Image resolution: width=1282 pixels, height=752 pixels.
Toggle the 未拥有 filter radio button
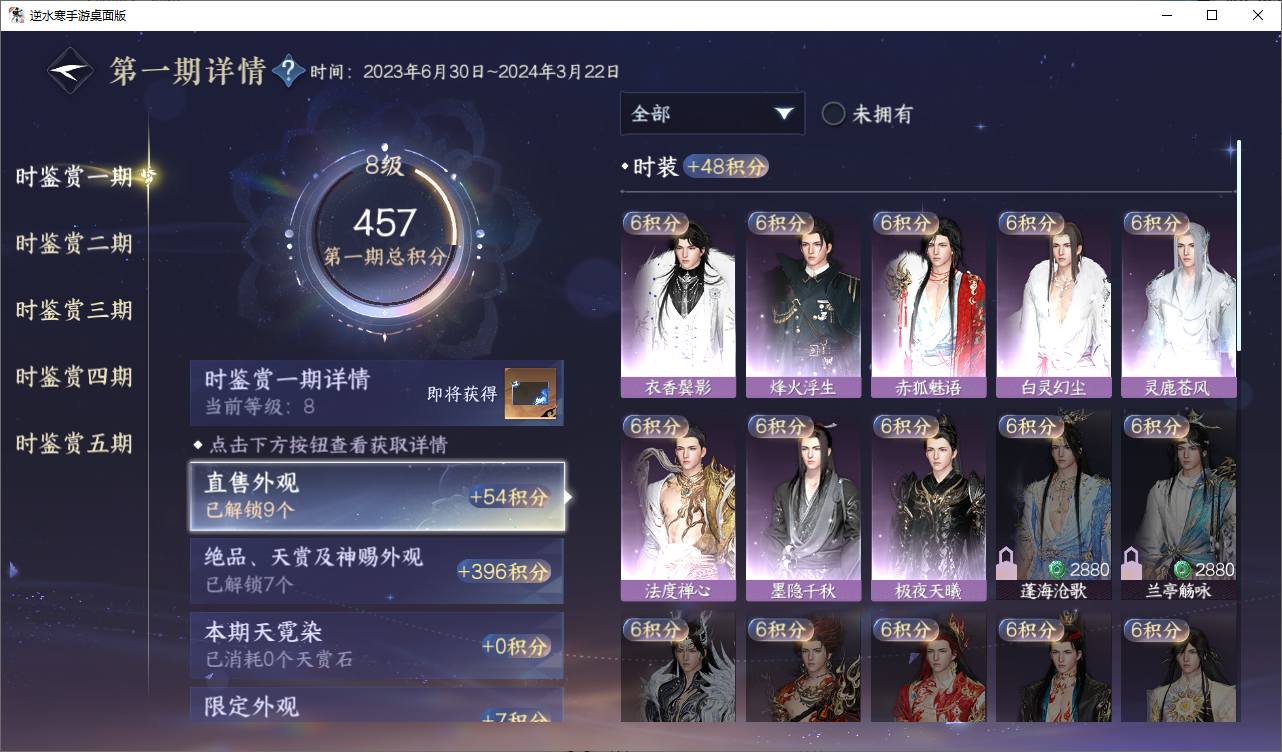(x=833, y=114)
